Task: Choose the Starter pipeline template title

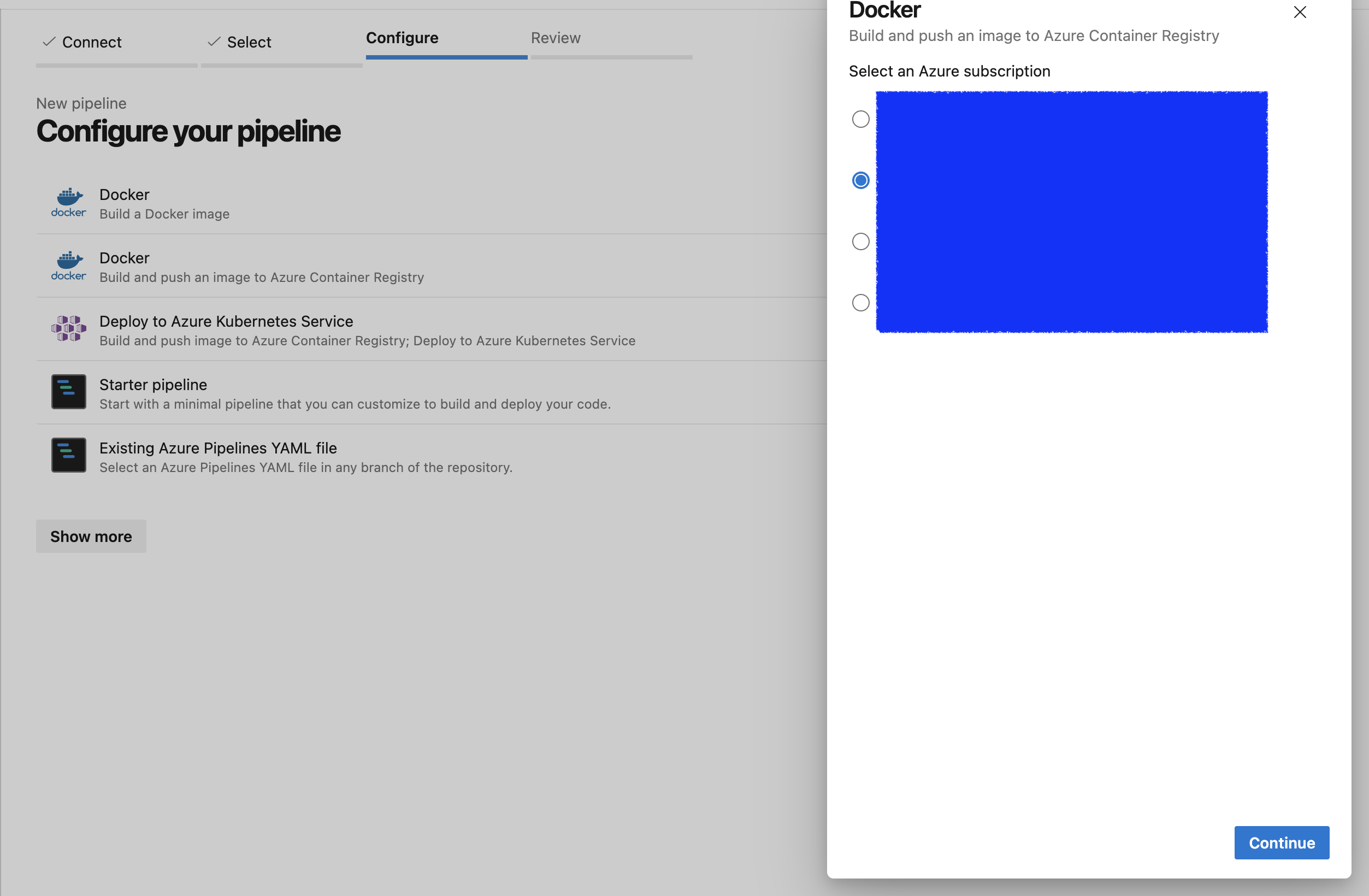Action: (x=153, y=384)
